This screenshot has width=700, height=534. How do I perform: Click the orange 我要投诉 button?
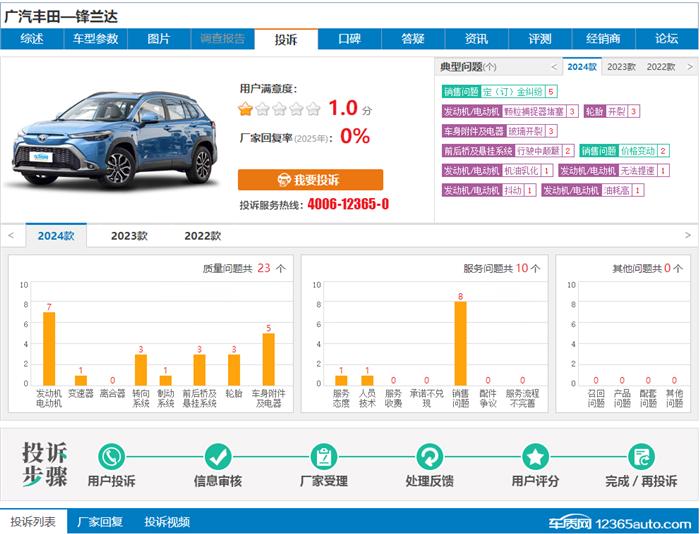click(310, 180)
